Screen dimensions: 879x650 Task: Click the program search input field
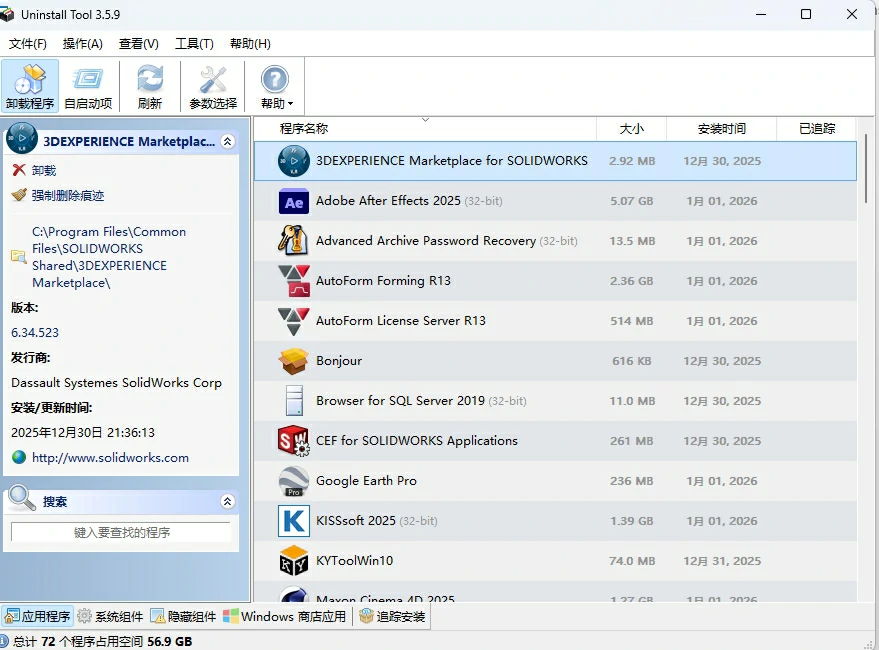click(121, 533)
